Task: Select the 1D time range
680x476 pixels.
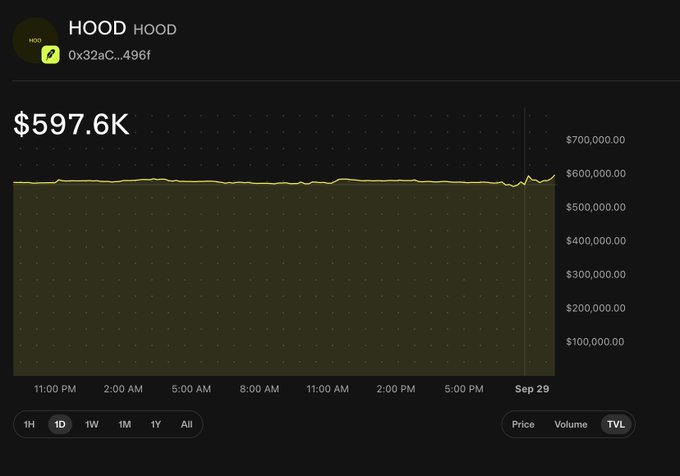Action: 60,424
